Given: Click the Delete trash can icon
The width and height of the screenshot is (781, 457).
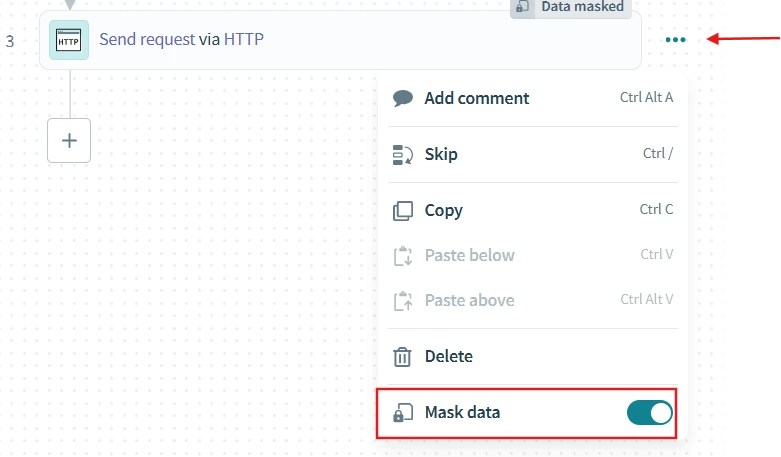Looking at the screenshot, I should coord(403,356).
